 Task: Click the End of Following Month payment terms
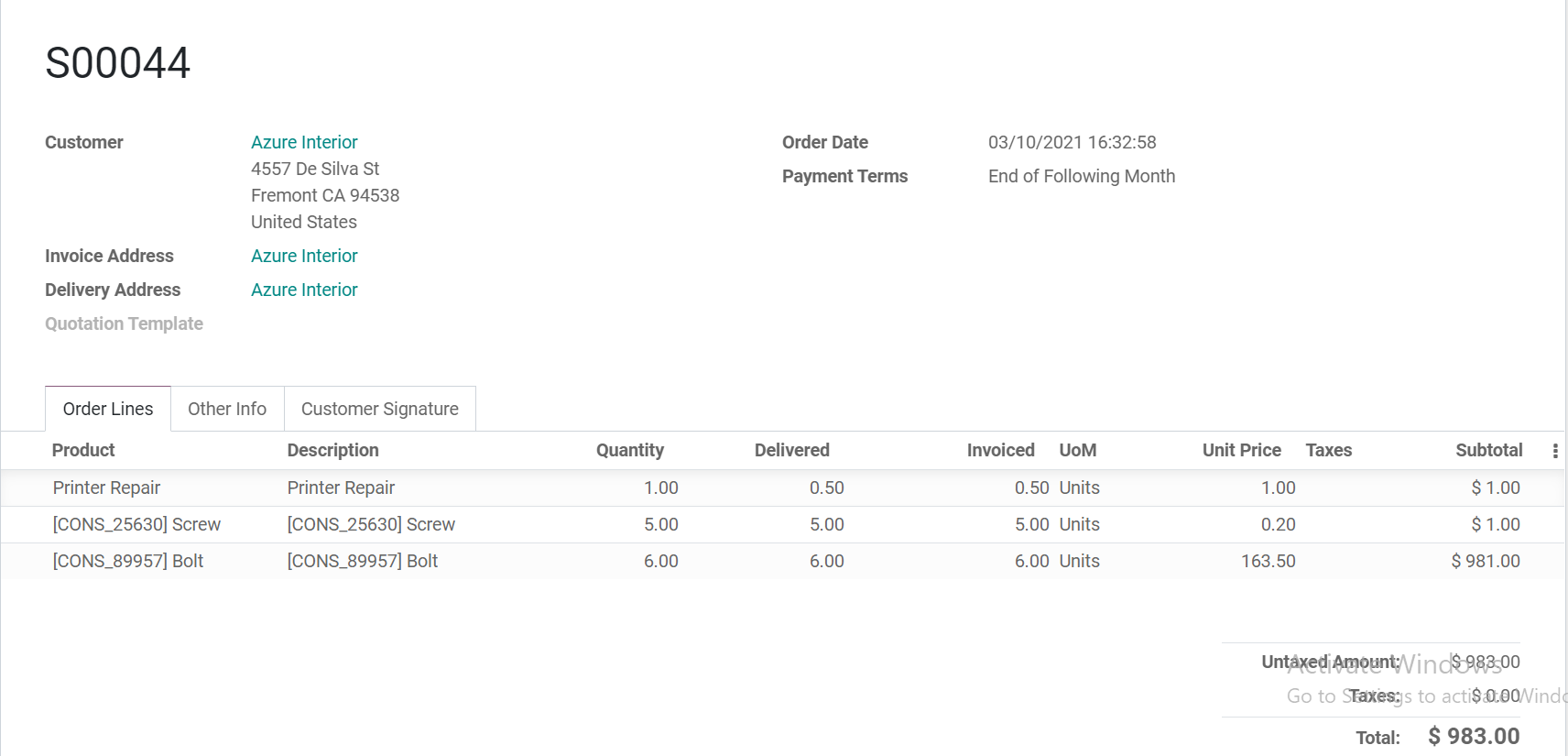coord(1081,176)
